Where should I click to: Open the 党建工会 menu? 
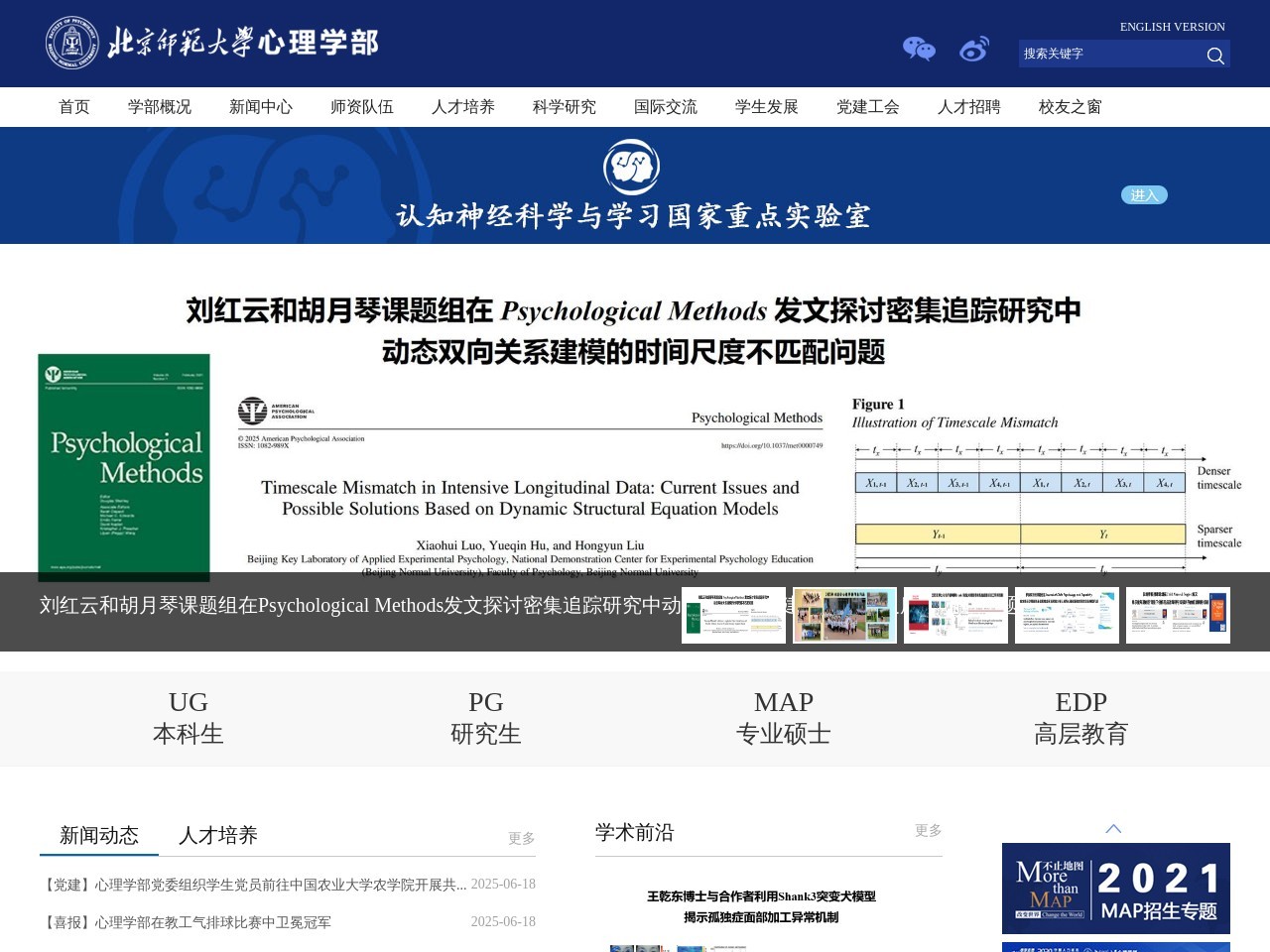[868, 107]
